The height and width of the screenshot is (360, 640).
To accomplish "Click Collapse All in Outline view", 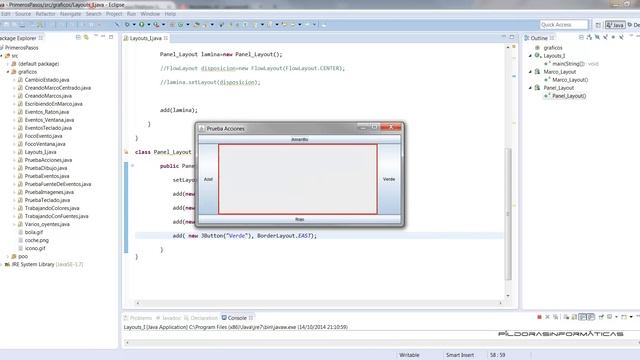I will [x=581, y=37].
